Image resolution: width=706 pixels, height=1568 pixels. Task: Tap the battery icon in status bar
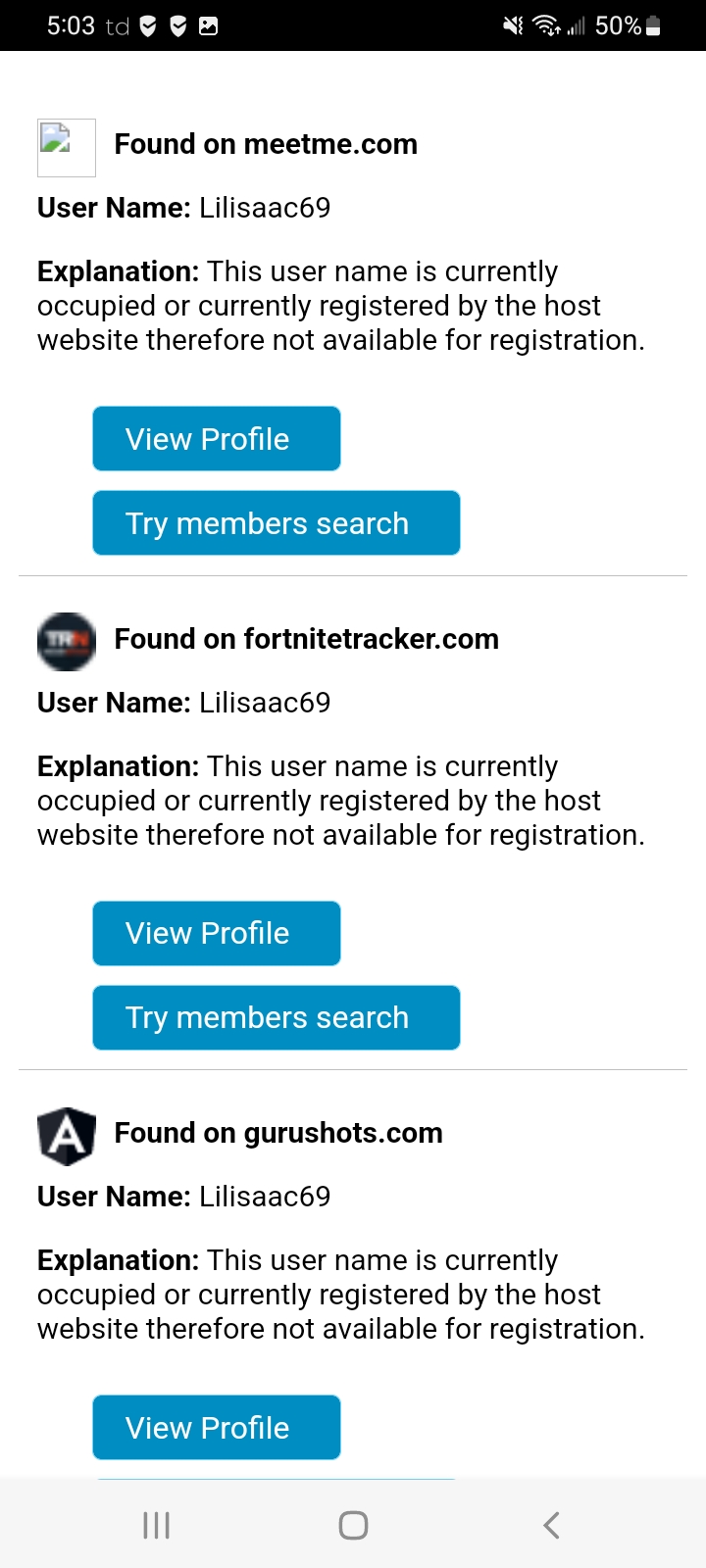click(654, 26)
